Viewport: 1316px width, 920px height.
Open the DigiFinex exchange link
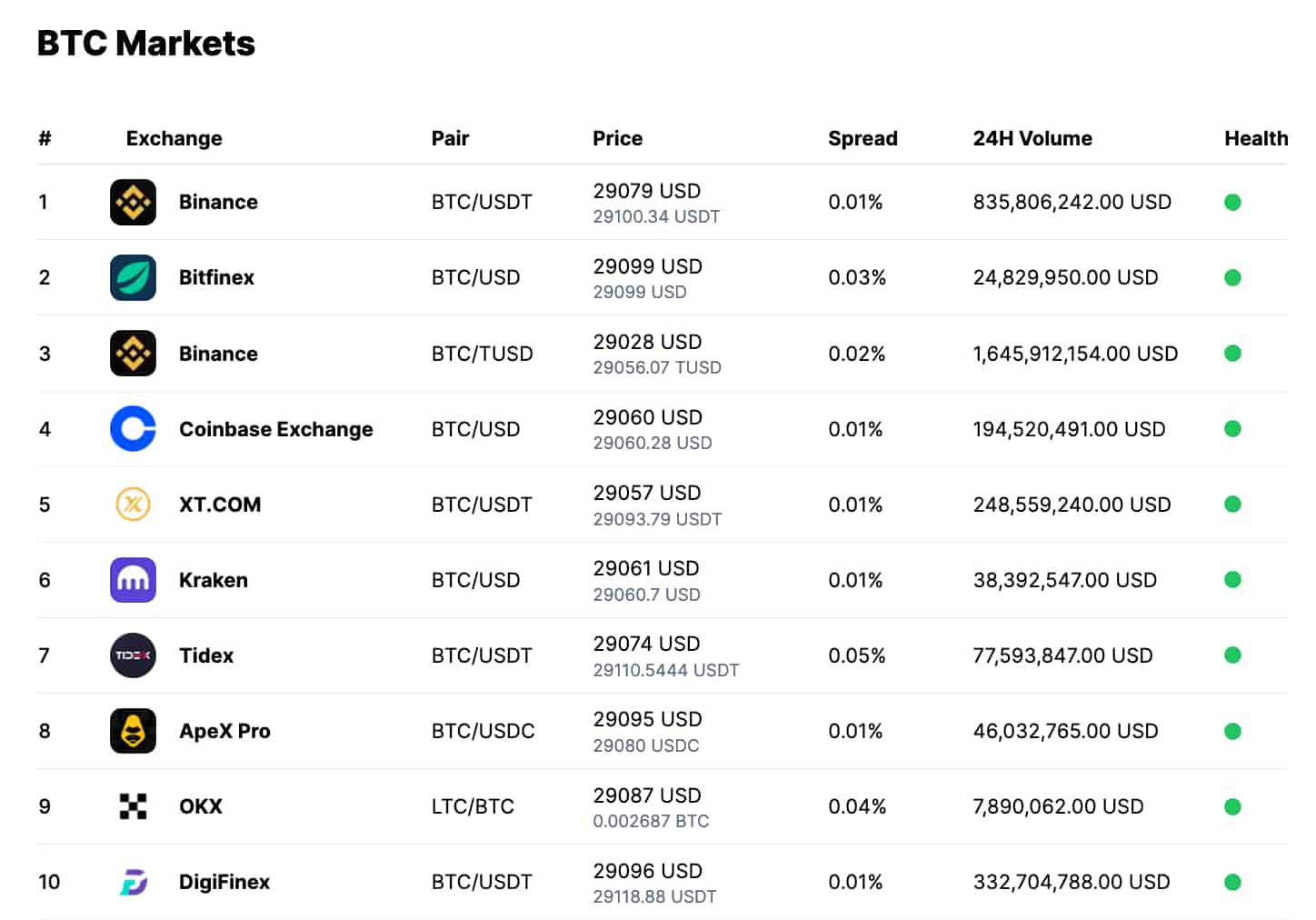[224, 882]
